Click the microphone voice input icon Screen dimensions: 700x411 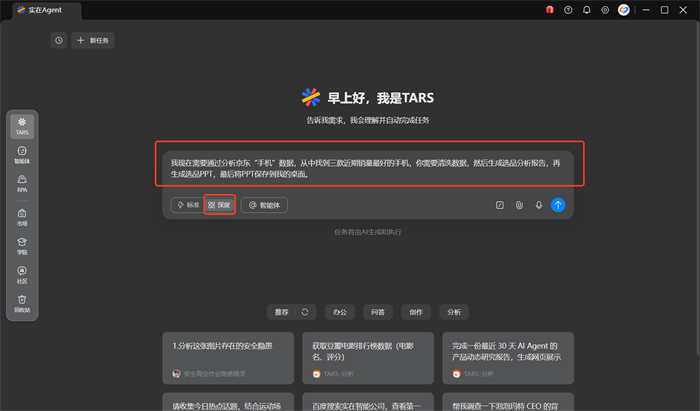click(x=539, y=205)
